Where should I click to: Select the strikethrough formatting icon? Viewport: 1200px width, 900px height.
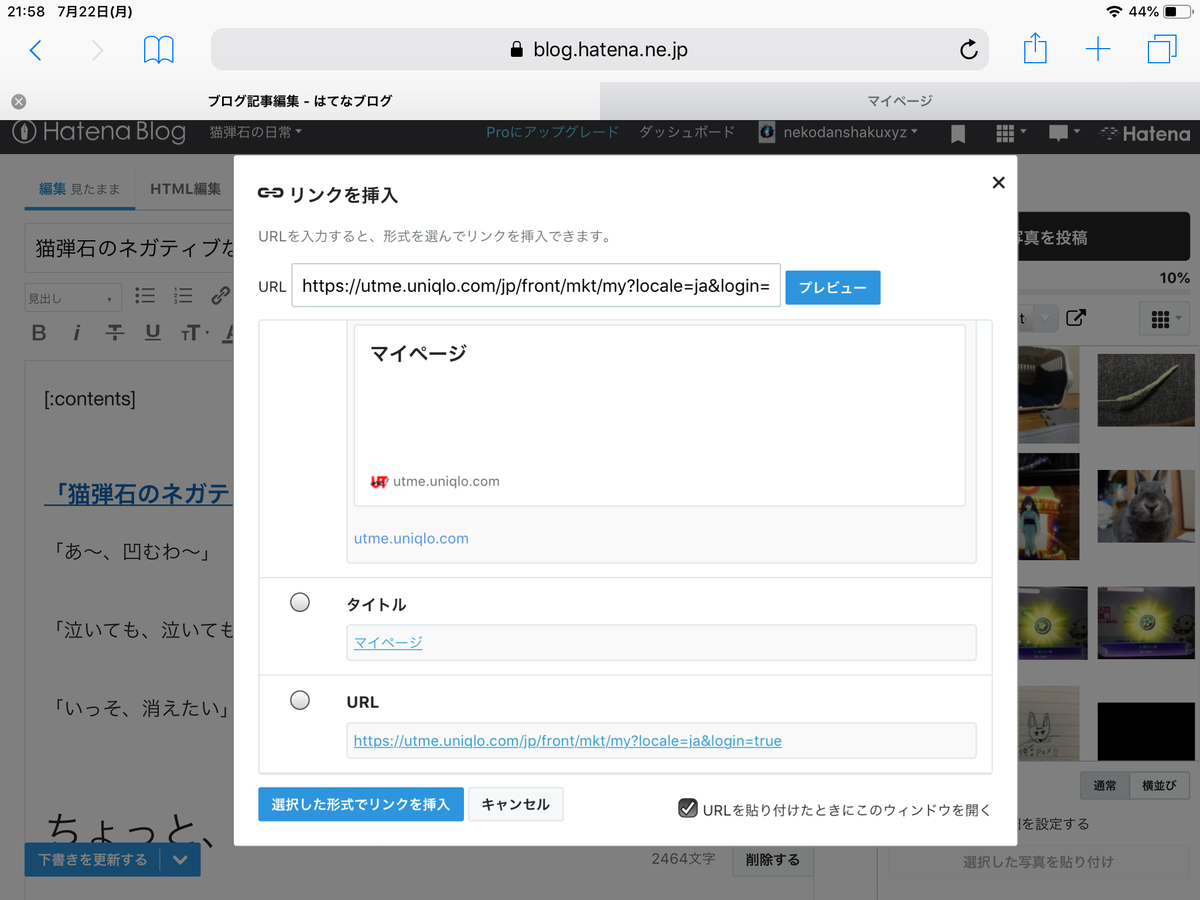tap(114, 333)
